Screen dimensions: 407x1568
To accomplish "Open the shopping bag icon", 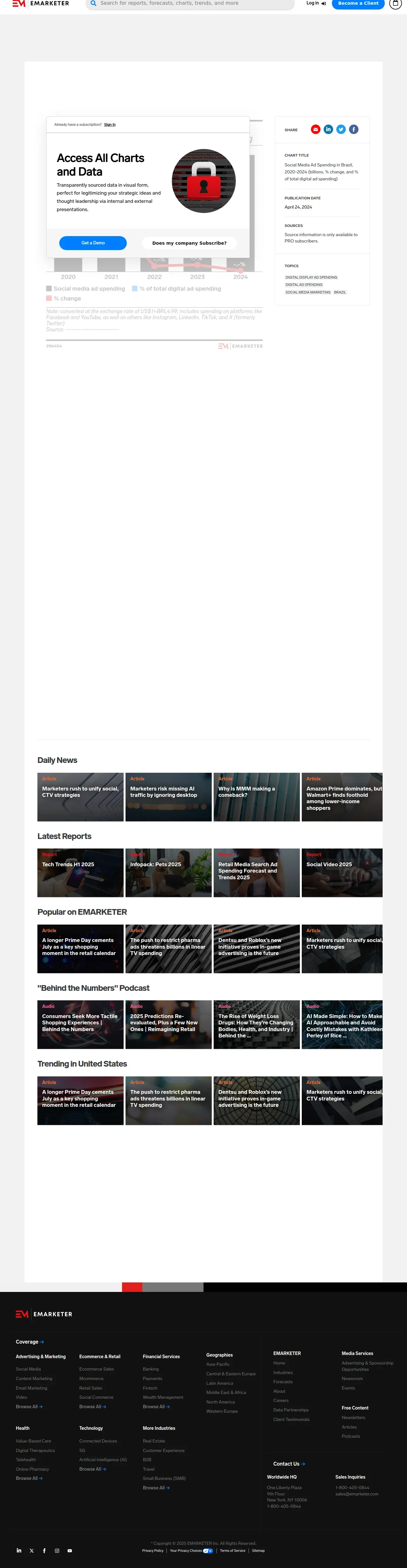I will 396,4.
